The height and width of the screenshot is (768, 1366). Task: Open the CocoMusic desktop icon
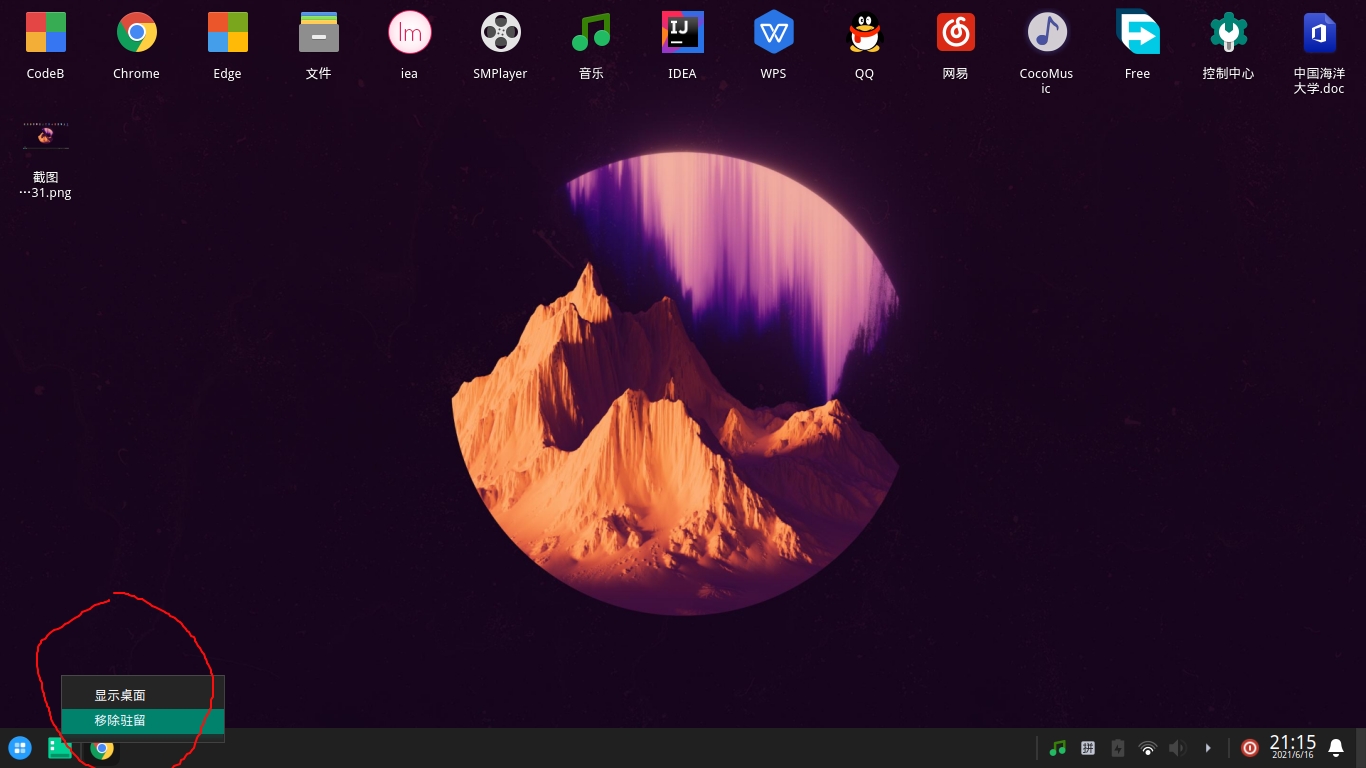point(1046,33)
